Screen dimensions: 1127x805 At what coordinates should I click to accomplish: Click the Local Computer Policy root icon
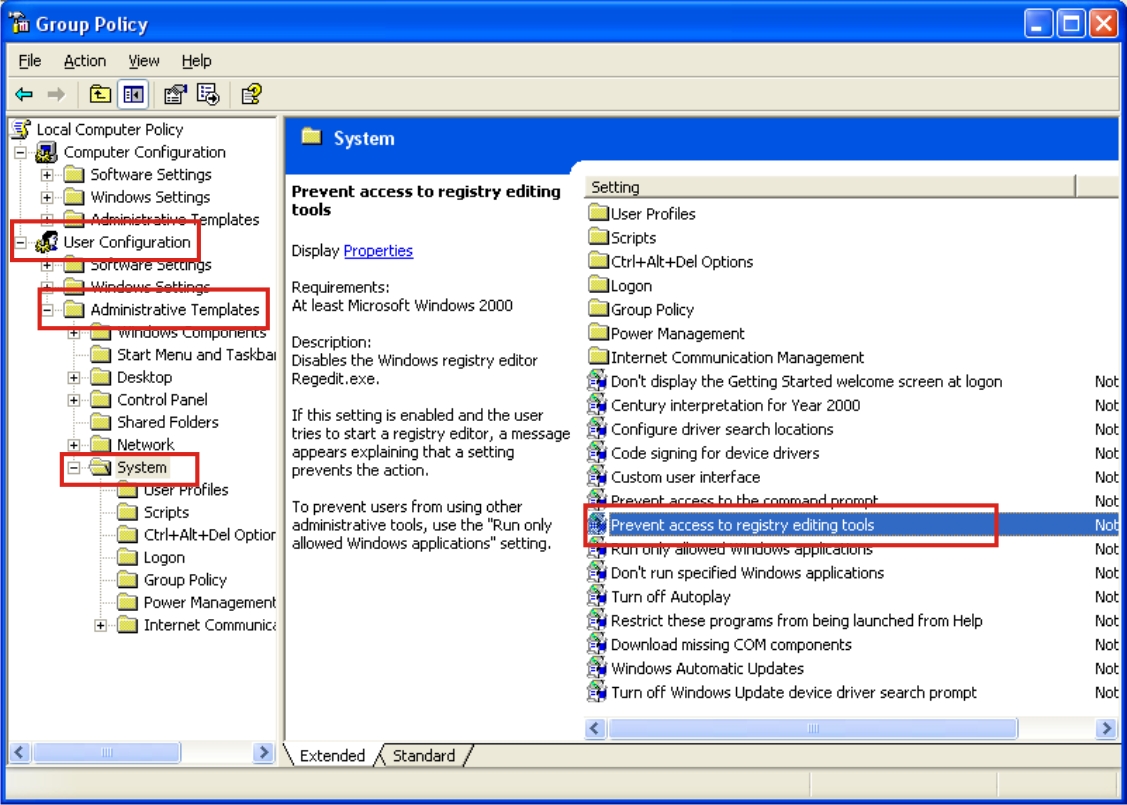22,129
